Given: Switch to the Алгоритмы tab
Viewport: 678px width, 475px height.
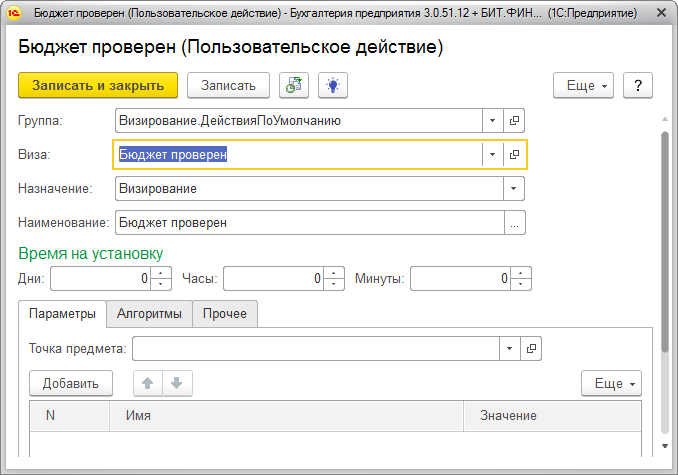Looking at the screenshot, I should pyautogui.click(x=149, y=314).
